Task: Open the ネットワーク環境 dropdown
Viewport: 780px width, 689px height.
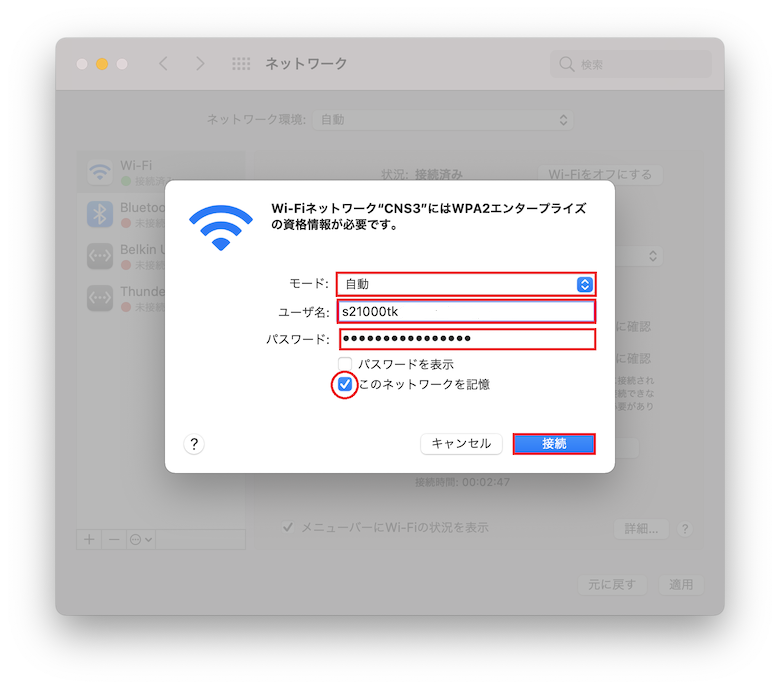Action: click(x=443, y=120)
